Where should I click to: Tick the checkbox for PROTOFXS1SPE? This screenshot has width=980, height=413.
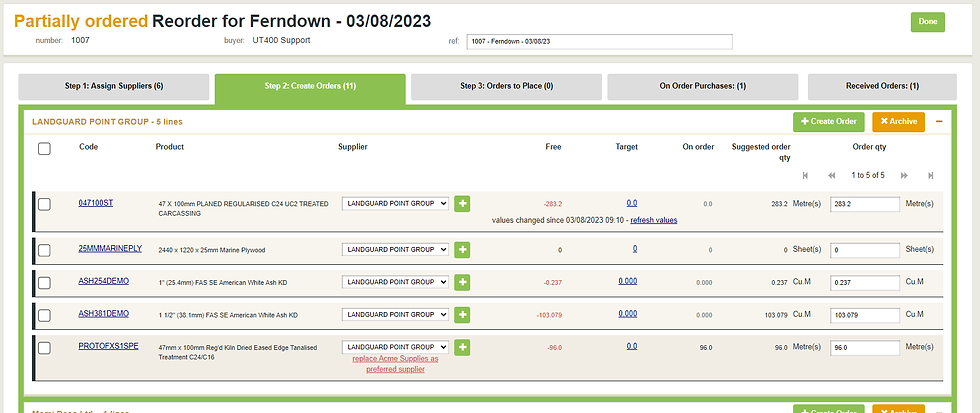coord(44,347)
